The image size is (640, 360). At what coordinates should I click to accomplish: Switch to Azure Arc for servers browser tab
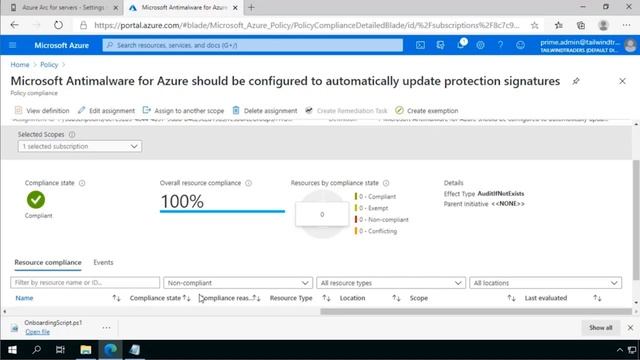(x=61, y=7)
